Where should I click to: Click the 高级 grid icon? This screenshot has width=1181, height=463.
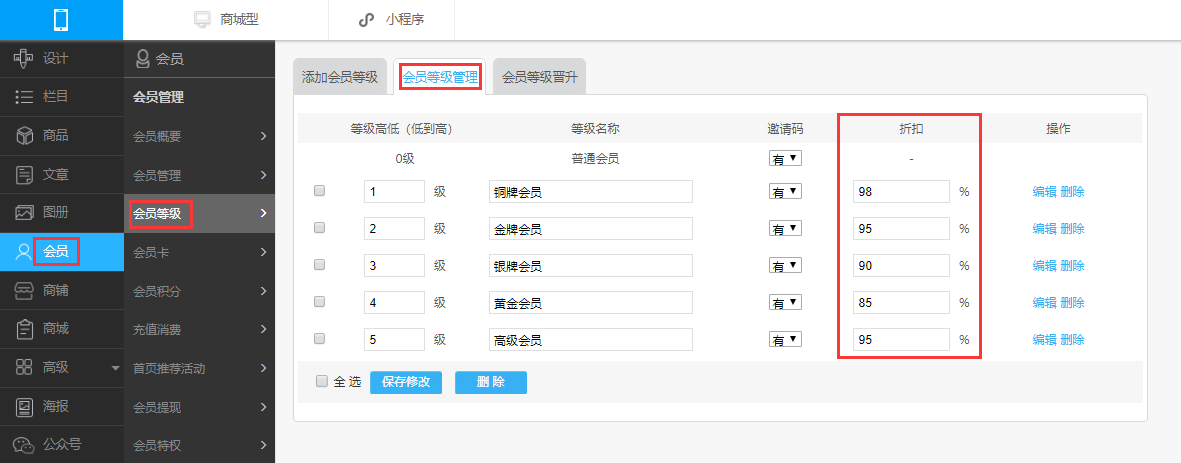[24, 367]
